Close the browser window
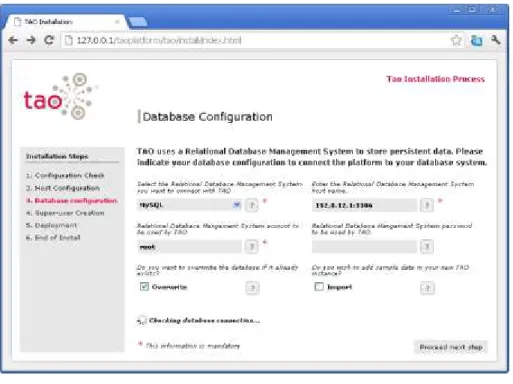The width and height of the screenshot is (513, 384). pyautogui.click(x=492, y=10)
